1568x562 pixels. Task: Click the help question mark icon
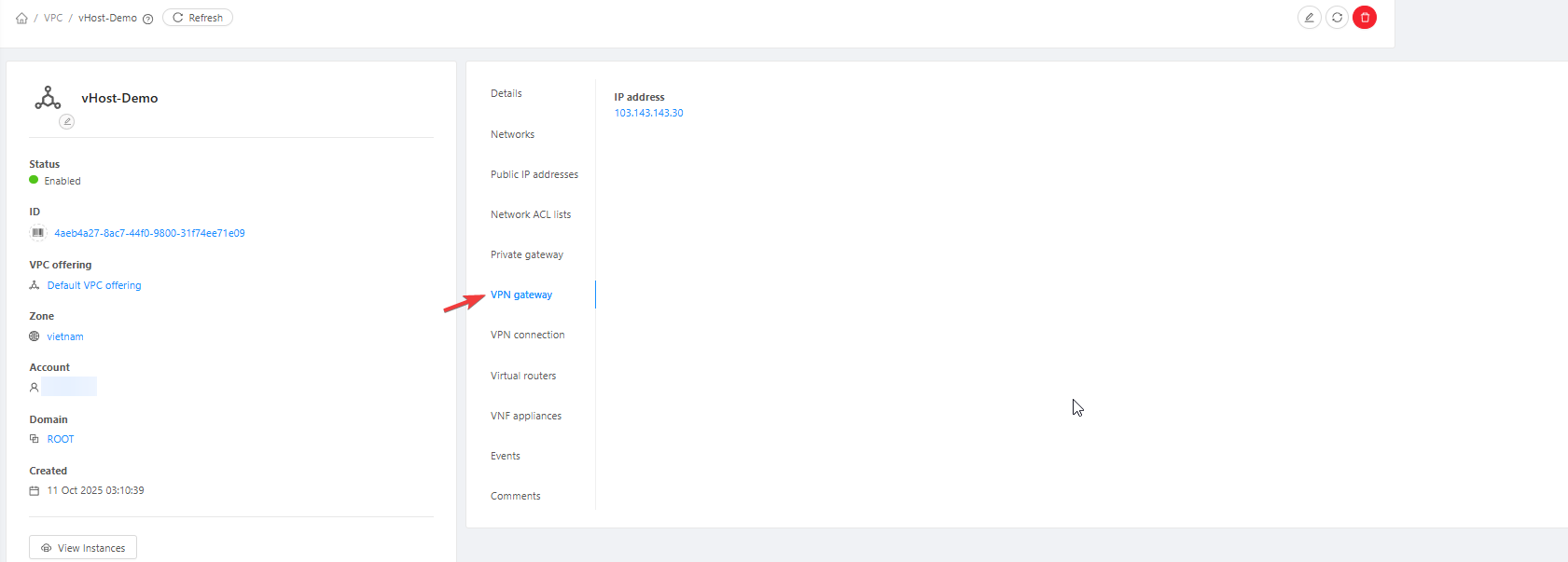click(x=147, y=19)
